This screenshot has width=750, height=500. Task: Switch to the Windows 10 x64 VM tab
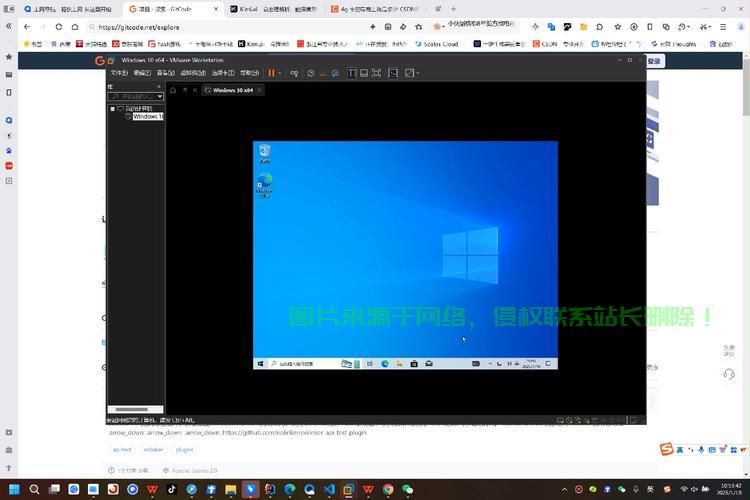point(230,90)
